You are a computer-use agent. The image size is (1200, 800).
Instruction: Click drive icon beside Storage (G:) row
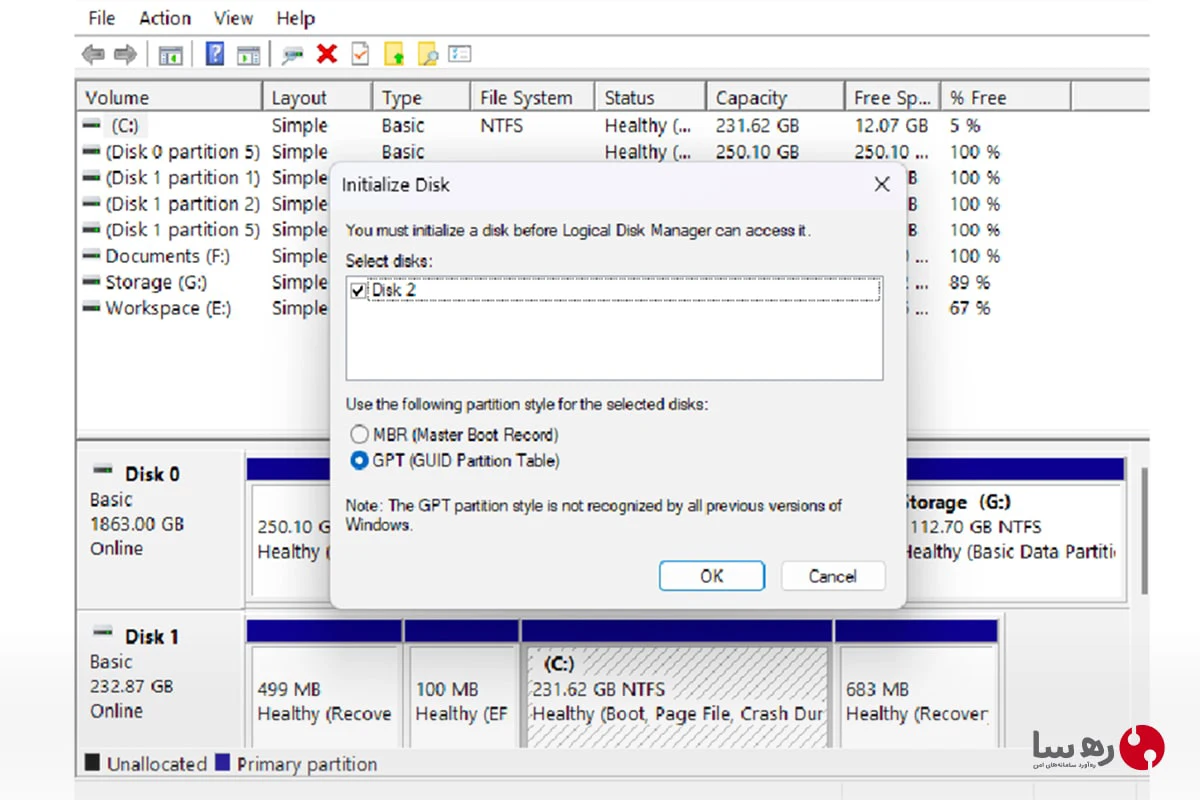pos(92,282)
